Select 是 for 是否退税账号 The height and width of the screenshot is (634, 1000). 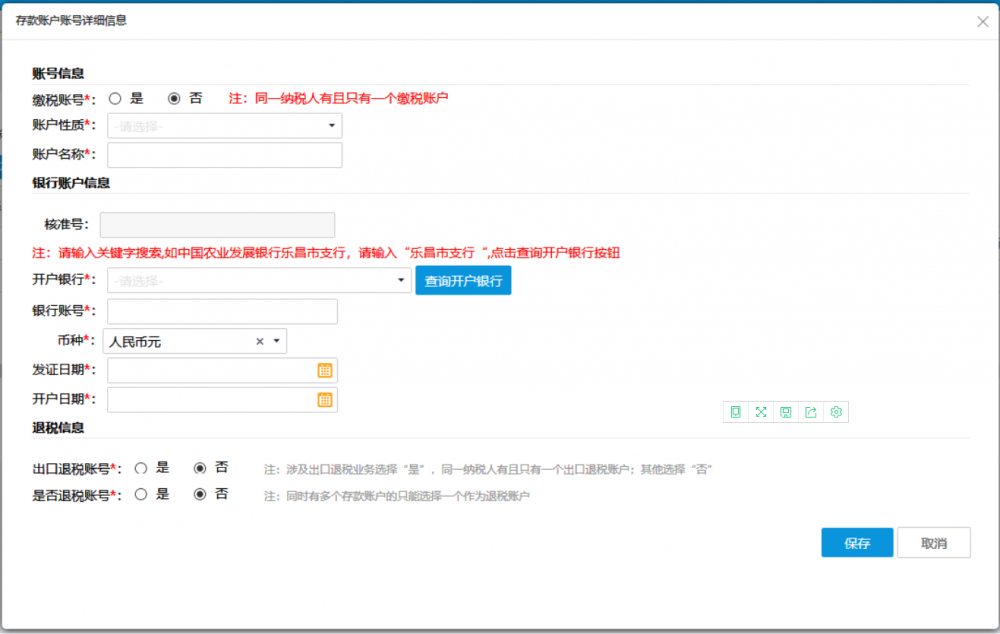(141, 494)
